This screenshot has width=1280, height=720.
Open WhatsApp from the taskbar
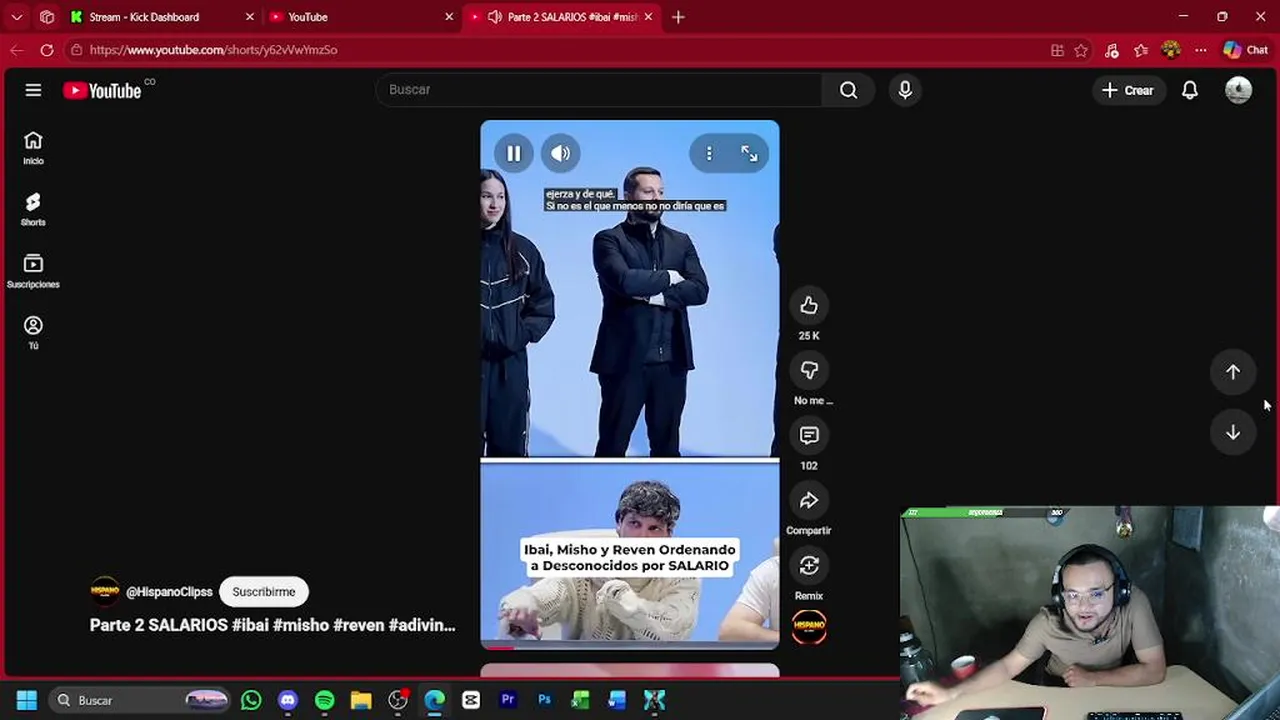(x=251, y=700)
